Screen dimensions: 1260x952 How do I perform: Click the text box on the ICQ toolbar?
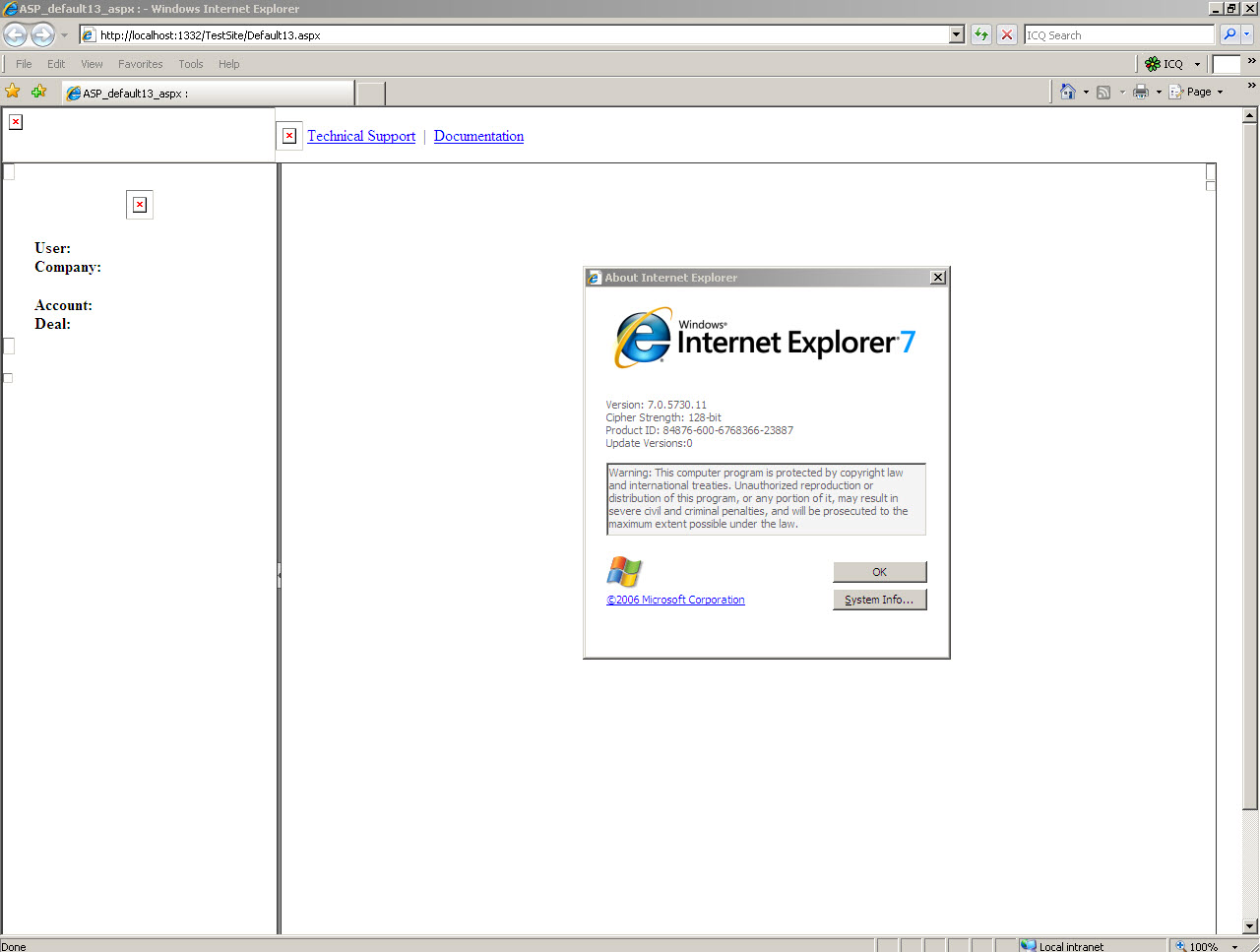1227,64
